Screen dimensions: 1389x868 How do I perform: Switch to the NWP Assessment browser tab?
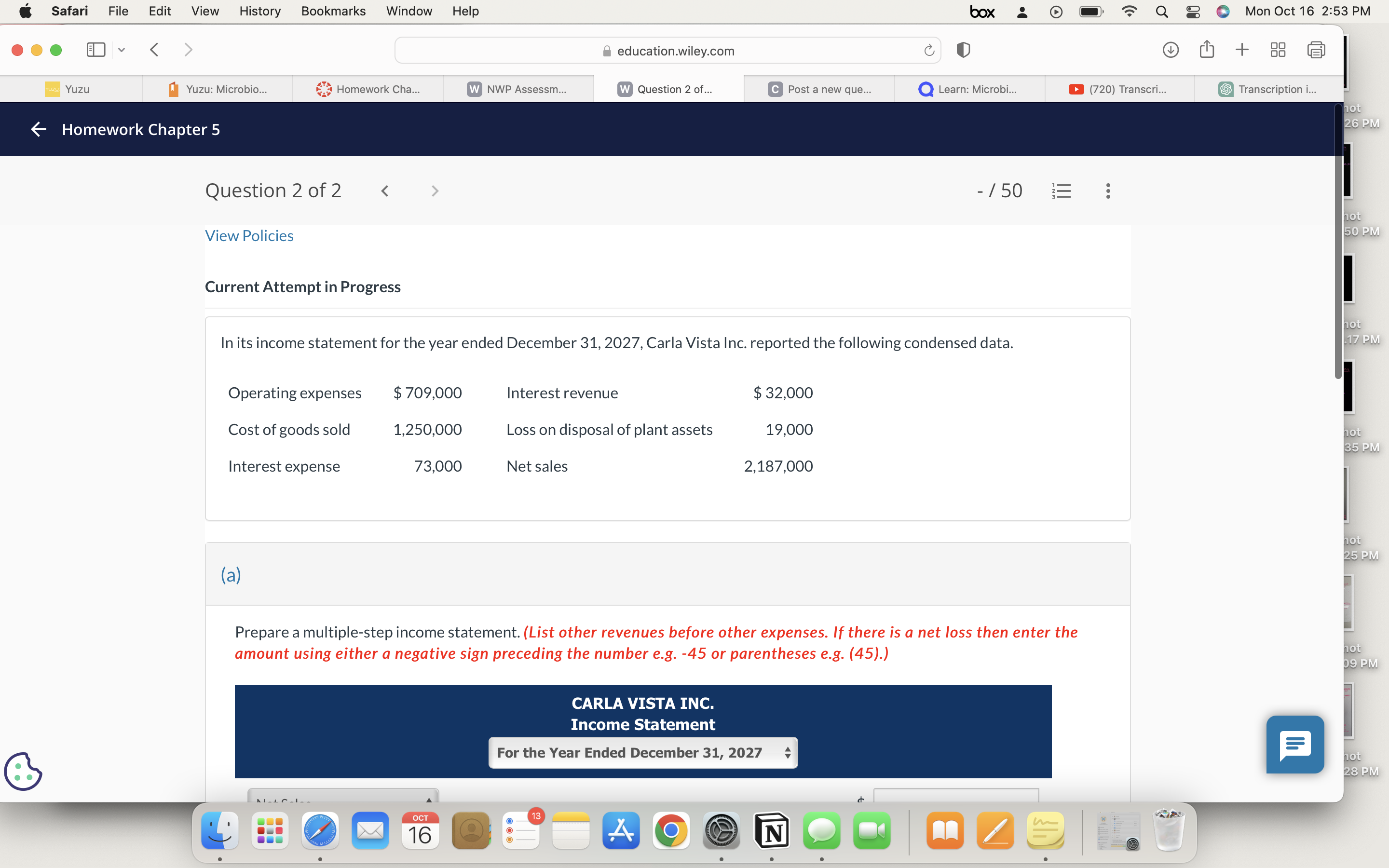click(x=518, y=89)
